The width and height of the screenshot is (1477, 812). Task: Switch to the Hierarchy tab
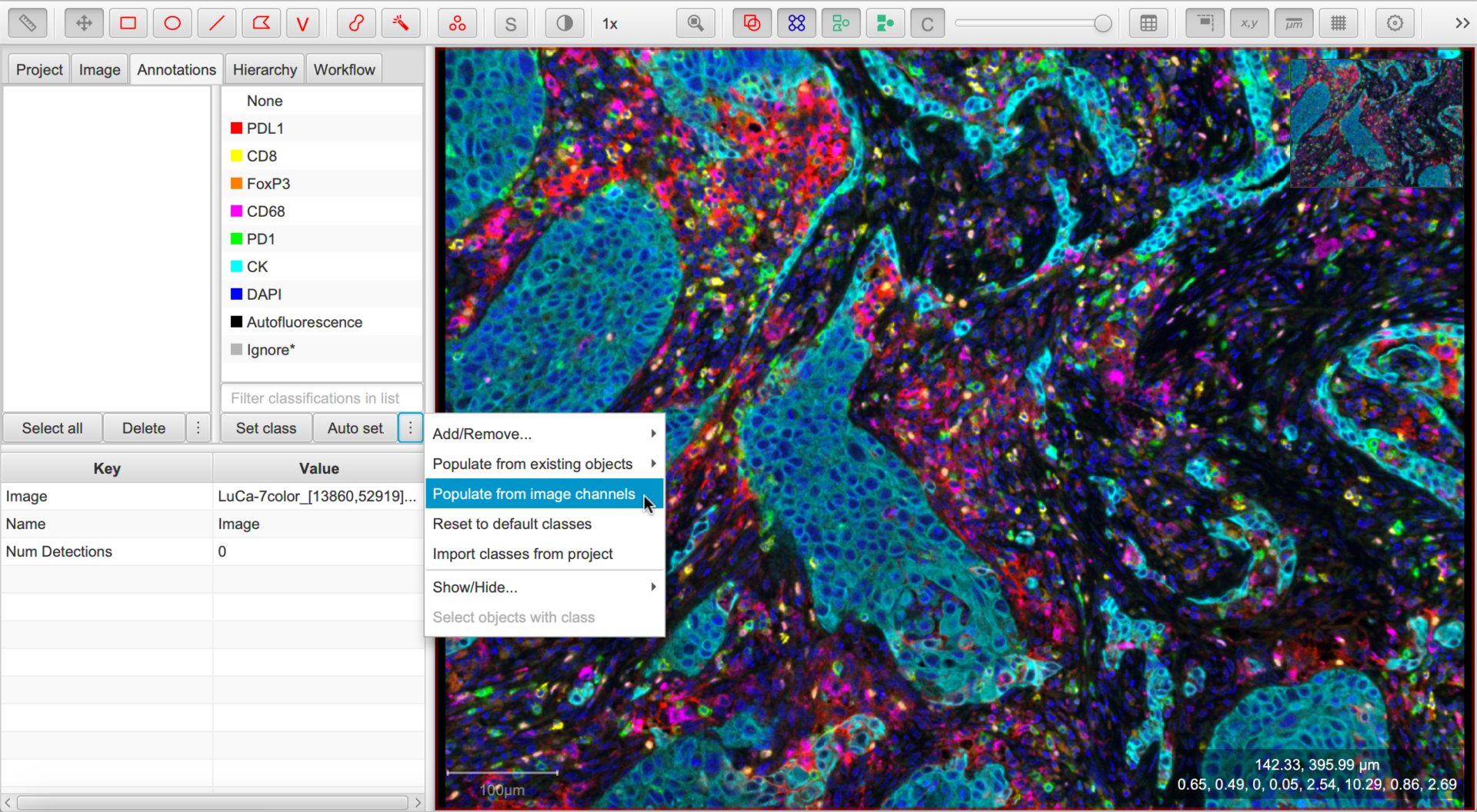coord(265,69)
